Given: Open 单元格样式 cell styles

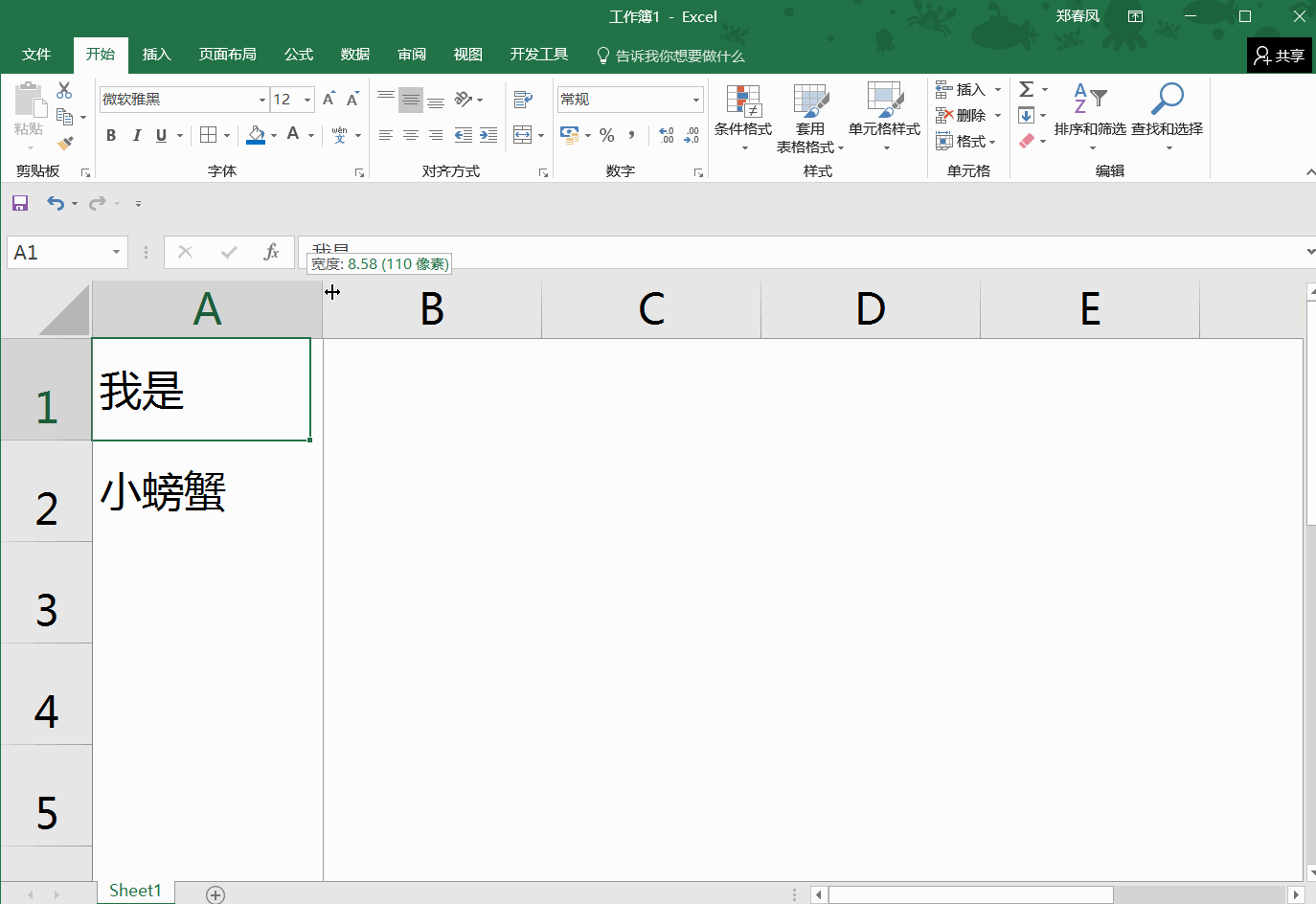Looking at the screenshot, I should pos(885,117).
